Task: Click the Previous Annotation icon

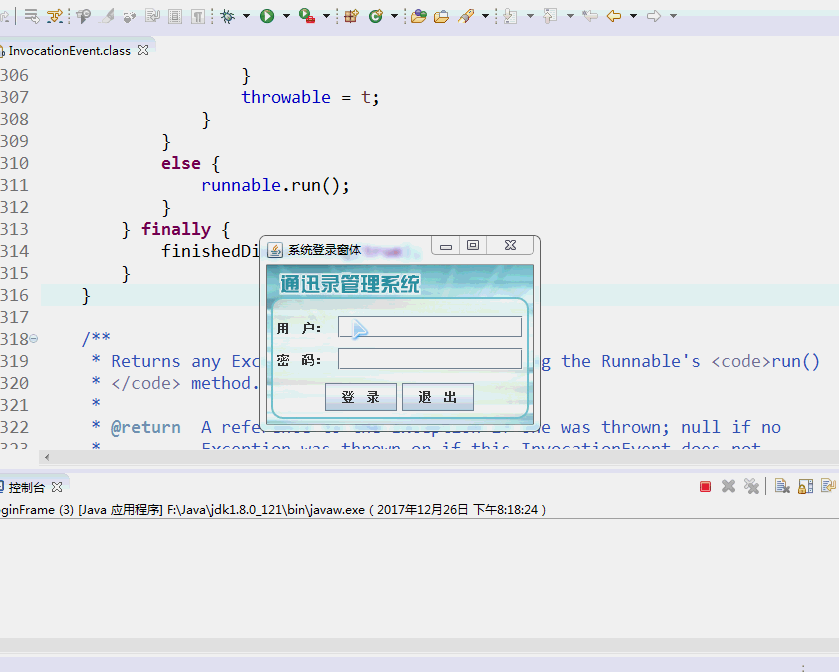Action: pos(550,17)
